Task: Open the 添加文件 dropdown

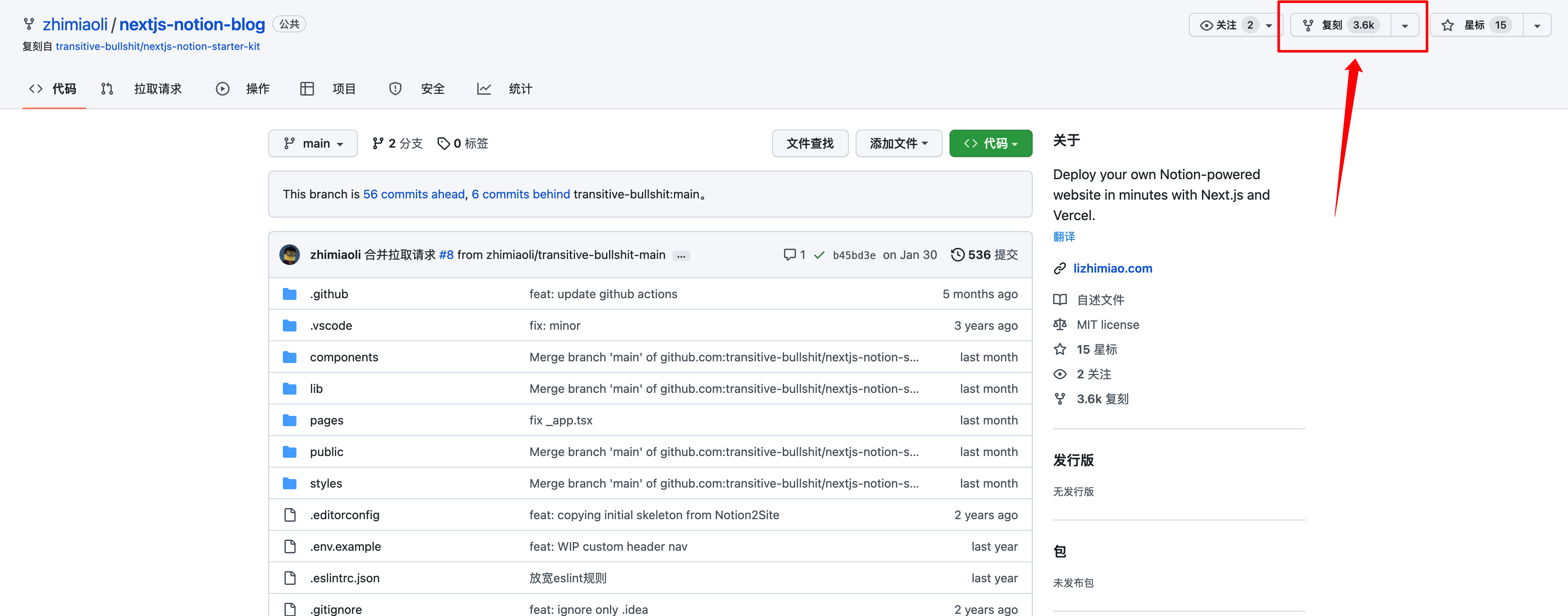Action: tap(898, 144)
